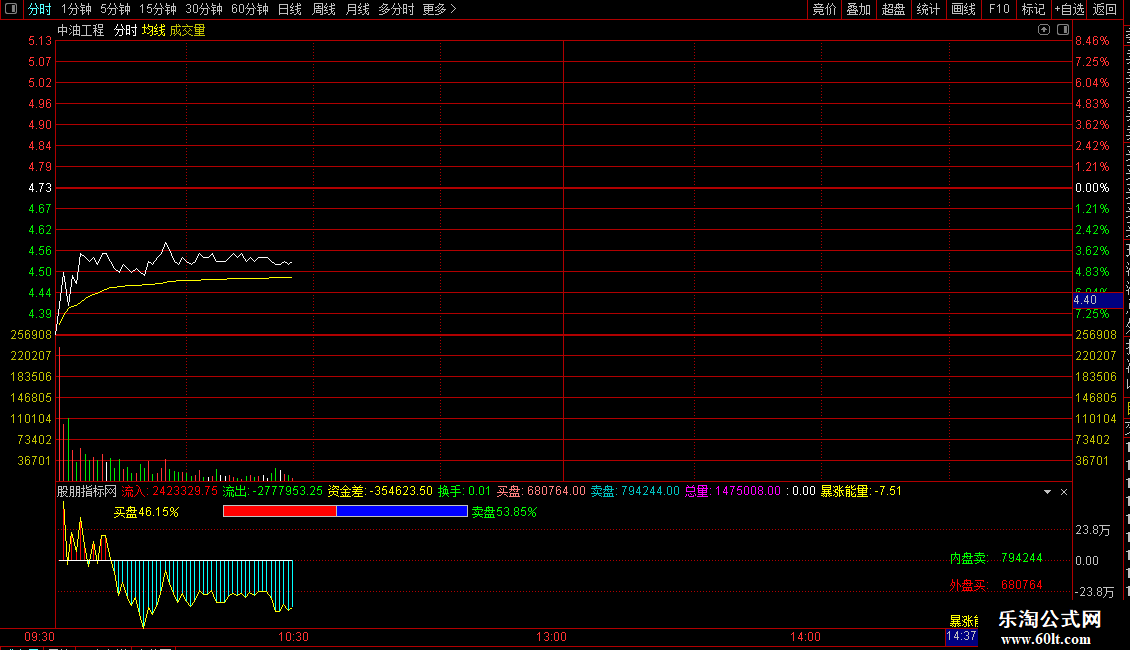Select the 5分钟 period tab
1130x650 pixels.
pos(115,9)
